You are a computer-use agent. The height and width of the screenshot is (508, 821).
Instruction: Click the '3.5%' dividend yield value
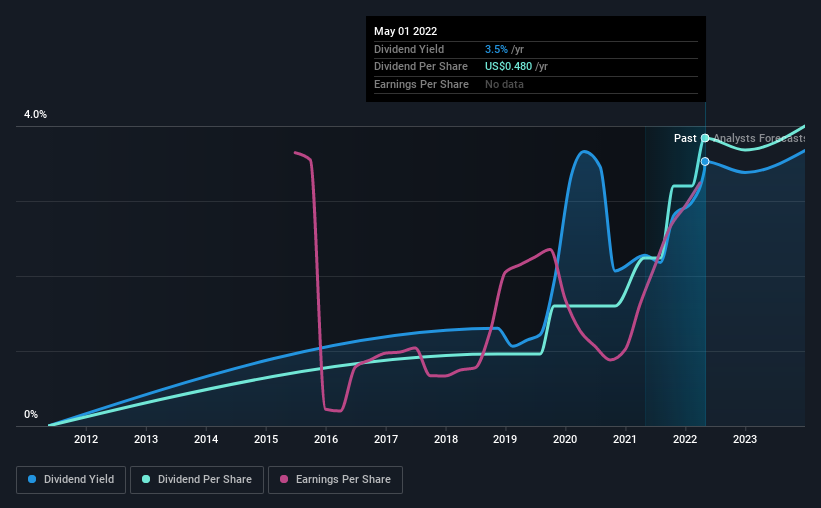point(496,49)
